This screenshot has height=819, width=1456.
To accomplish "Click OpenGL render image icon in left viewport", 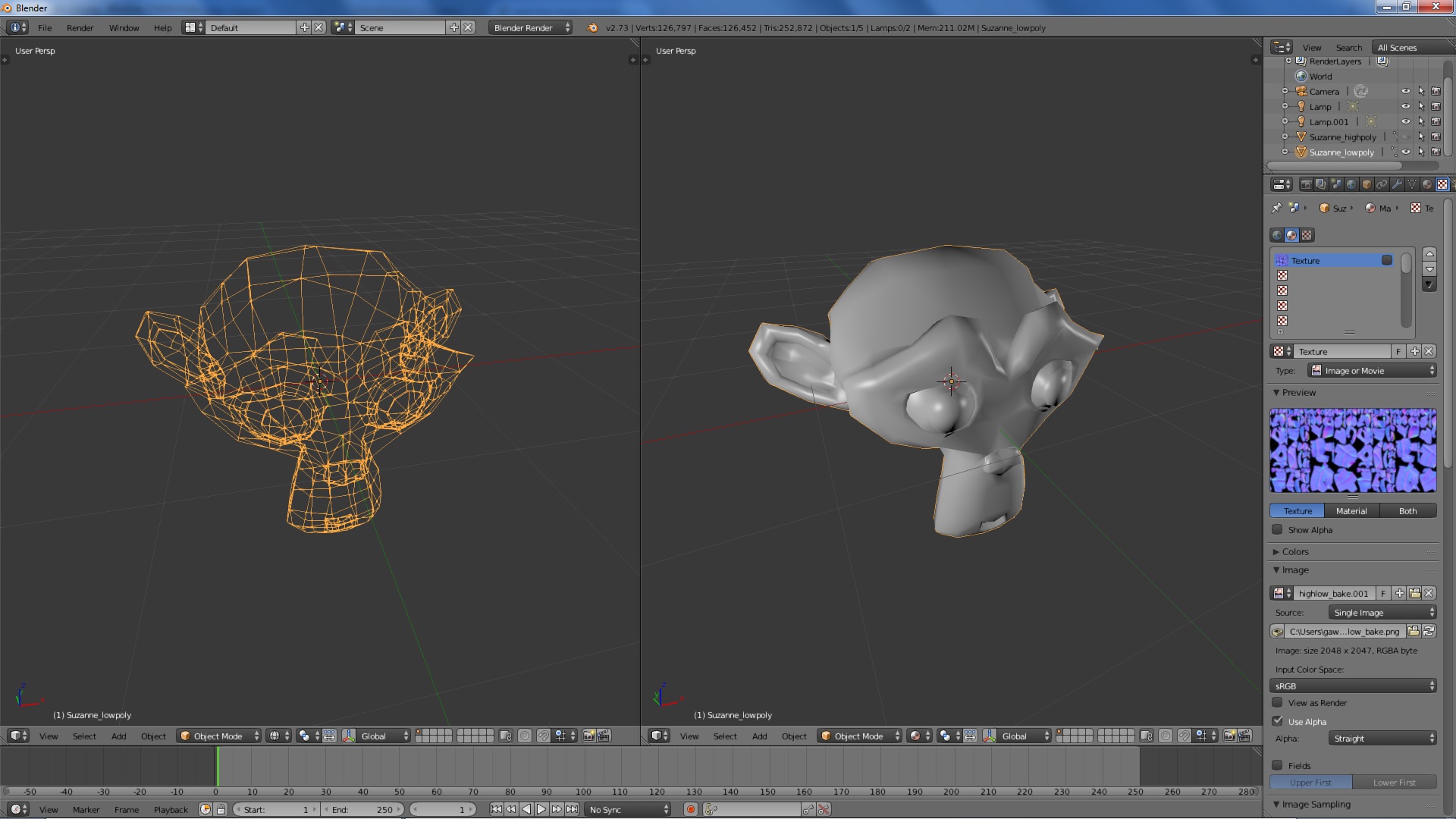I will click(588, 736).
